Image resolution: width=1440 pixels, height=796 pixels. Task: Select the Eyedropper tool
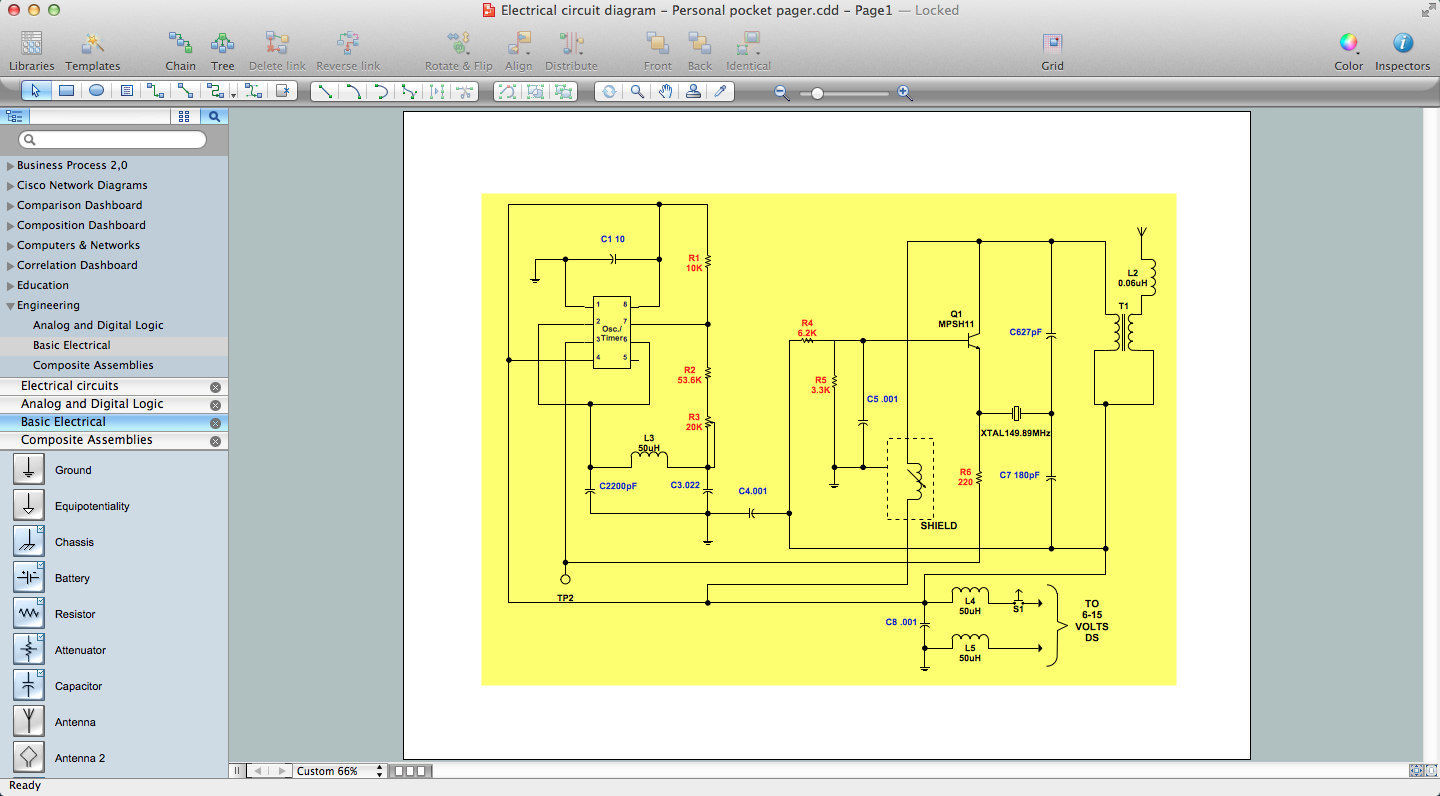(722, 91)
